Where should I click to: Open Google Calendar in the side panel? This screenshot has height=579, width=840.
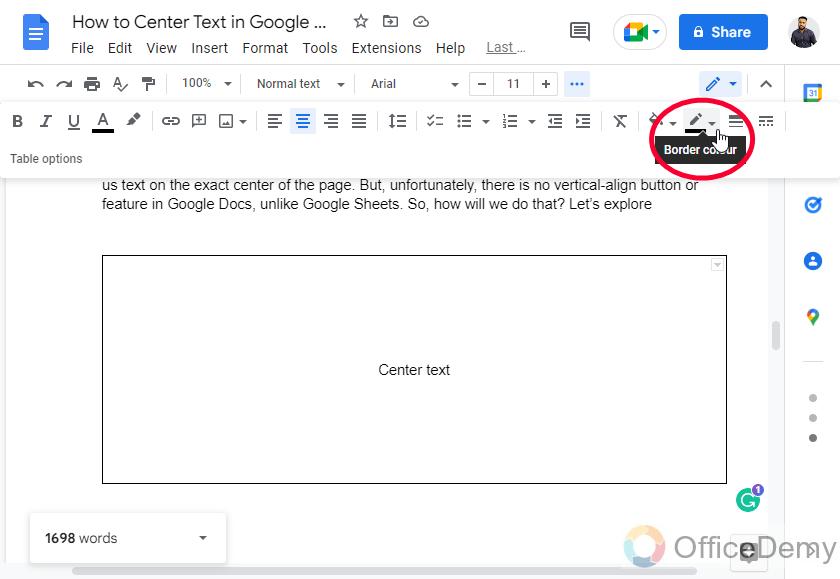click(x=813, y=90)
